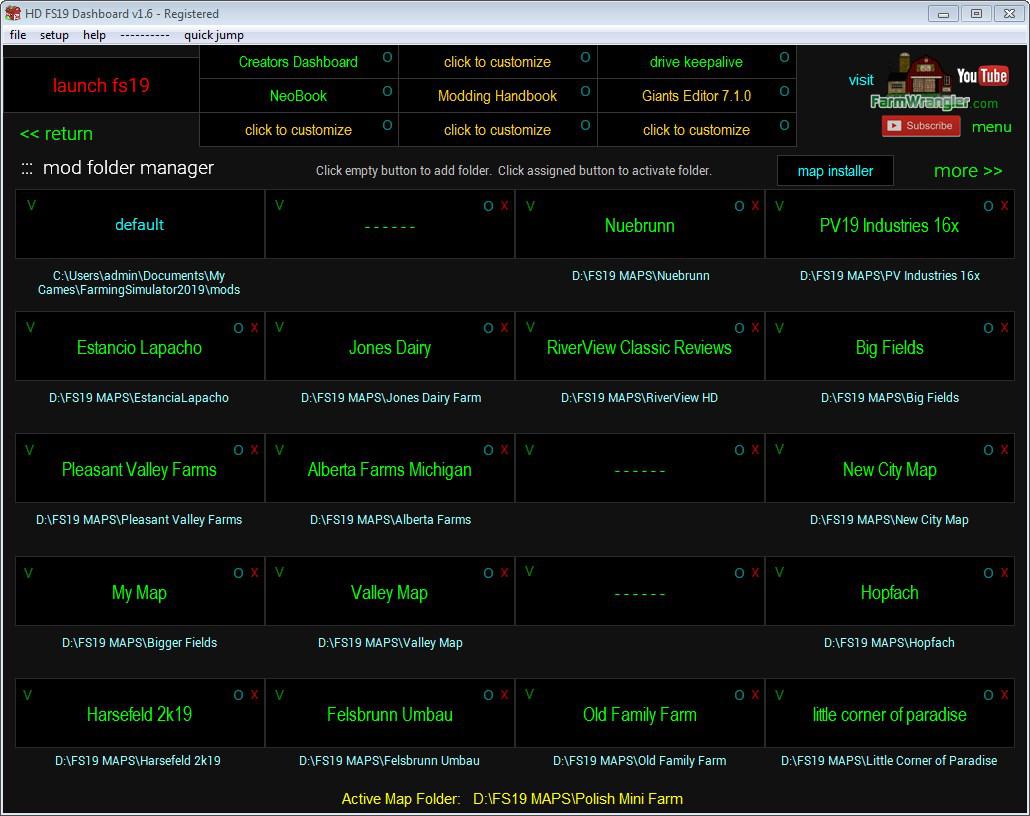Click the green V icon on Valley Map

[279, 572]
